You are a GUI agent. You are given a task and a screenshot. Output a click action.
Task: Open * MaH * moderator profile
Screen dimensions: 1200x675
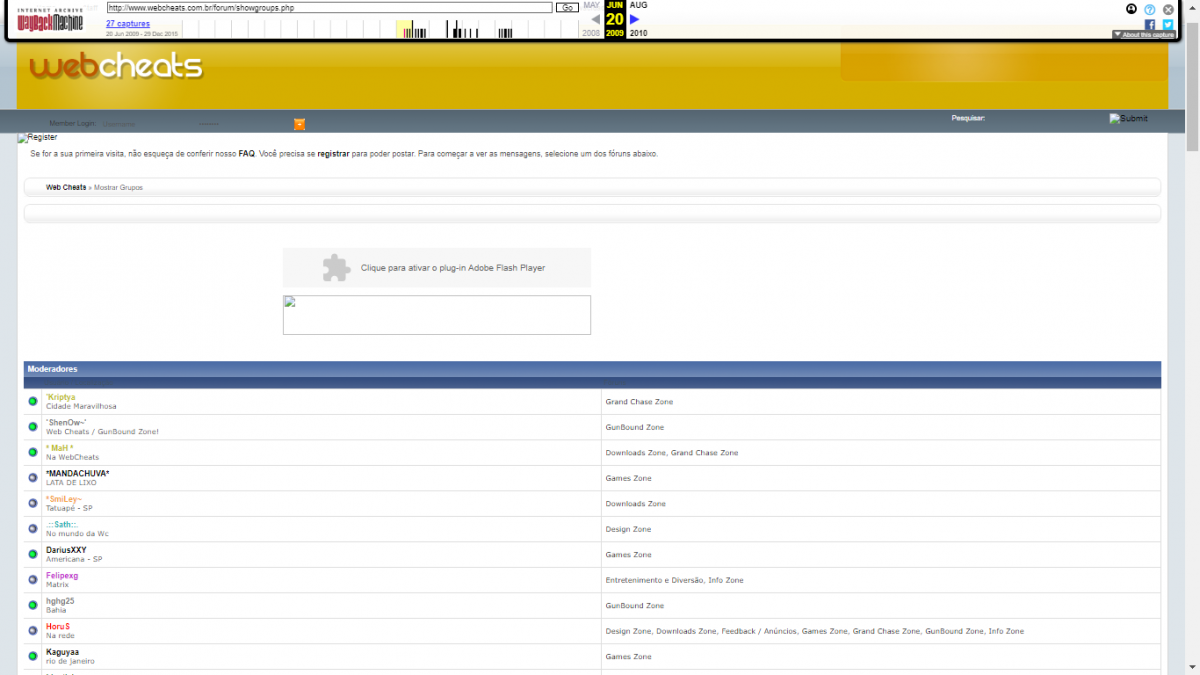60,448
